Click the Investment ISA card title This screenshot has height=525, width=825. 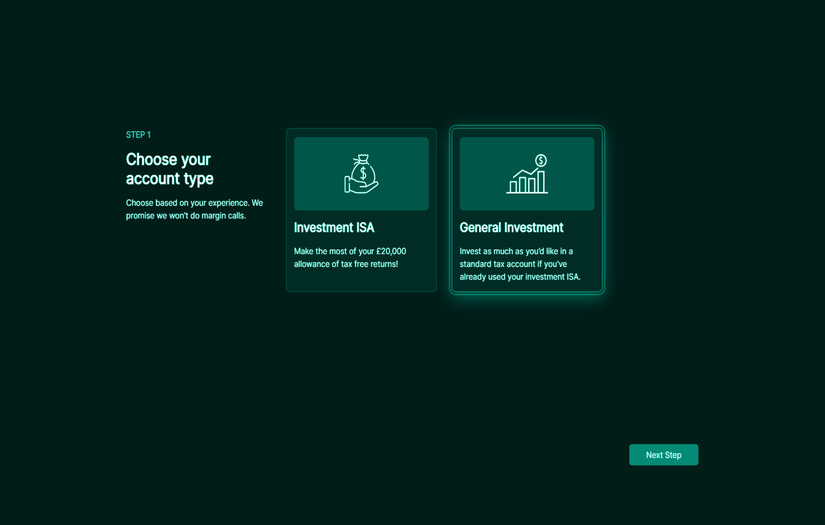[x=334, y=228]
